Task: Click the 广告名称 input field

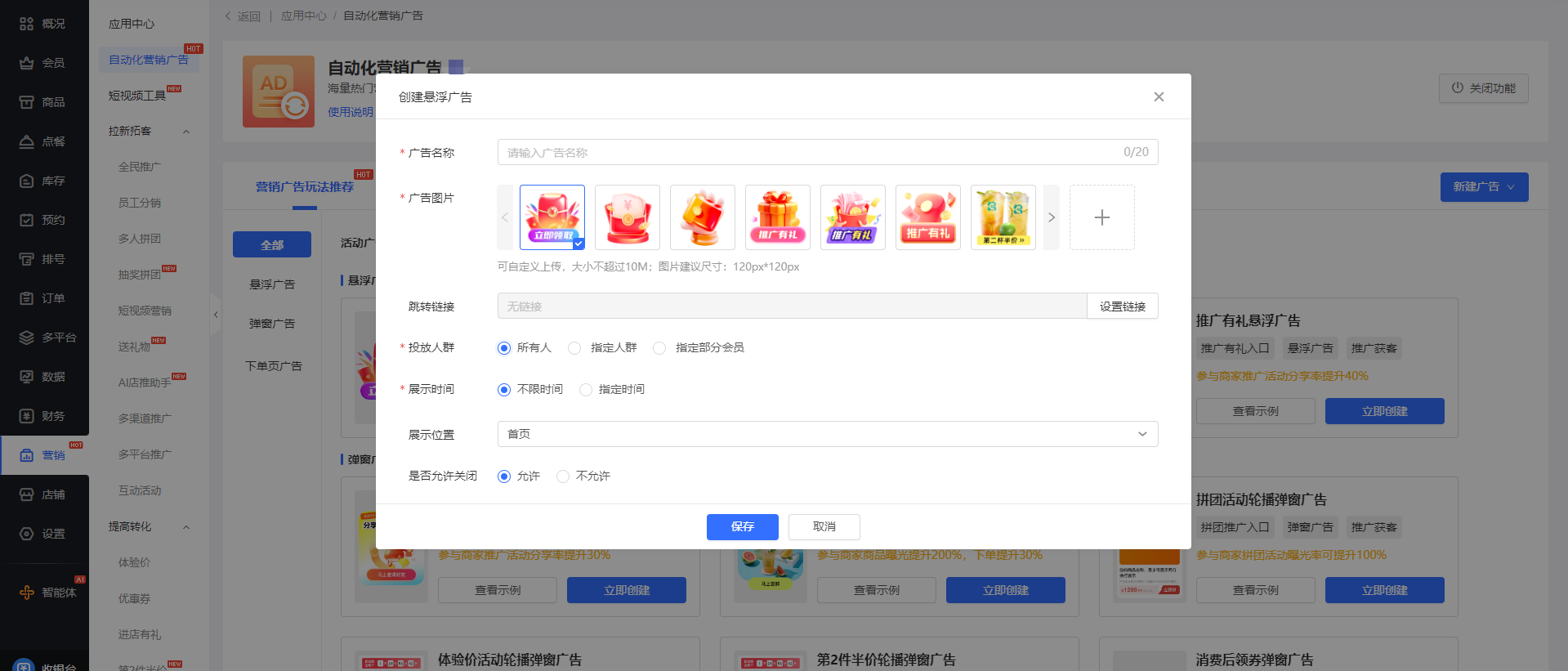Action: [809, 153]
